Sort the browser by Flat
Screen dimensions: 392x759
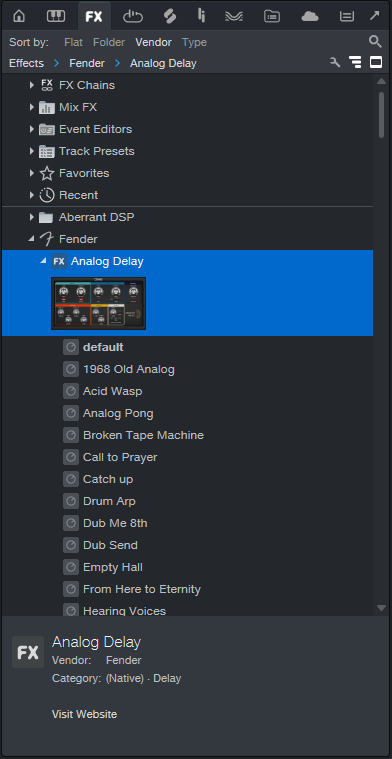[73, 43]
